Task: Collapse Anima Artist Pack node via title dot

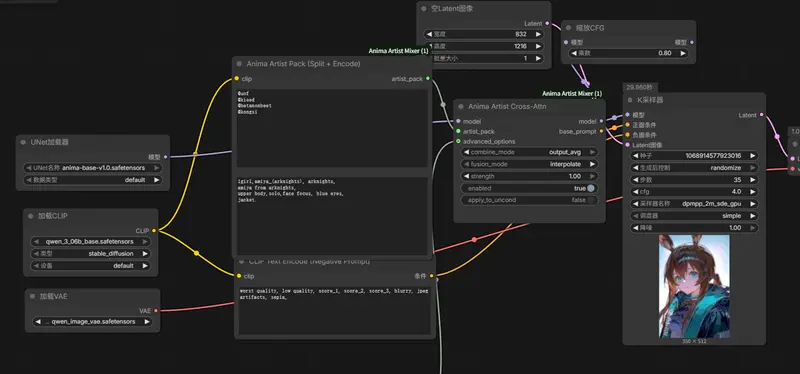Action: (239, 64)
